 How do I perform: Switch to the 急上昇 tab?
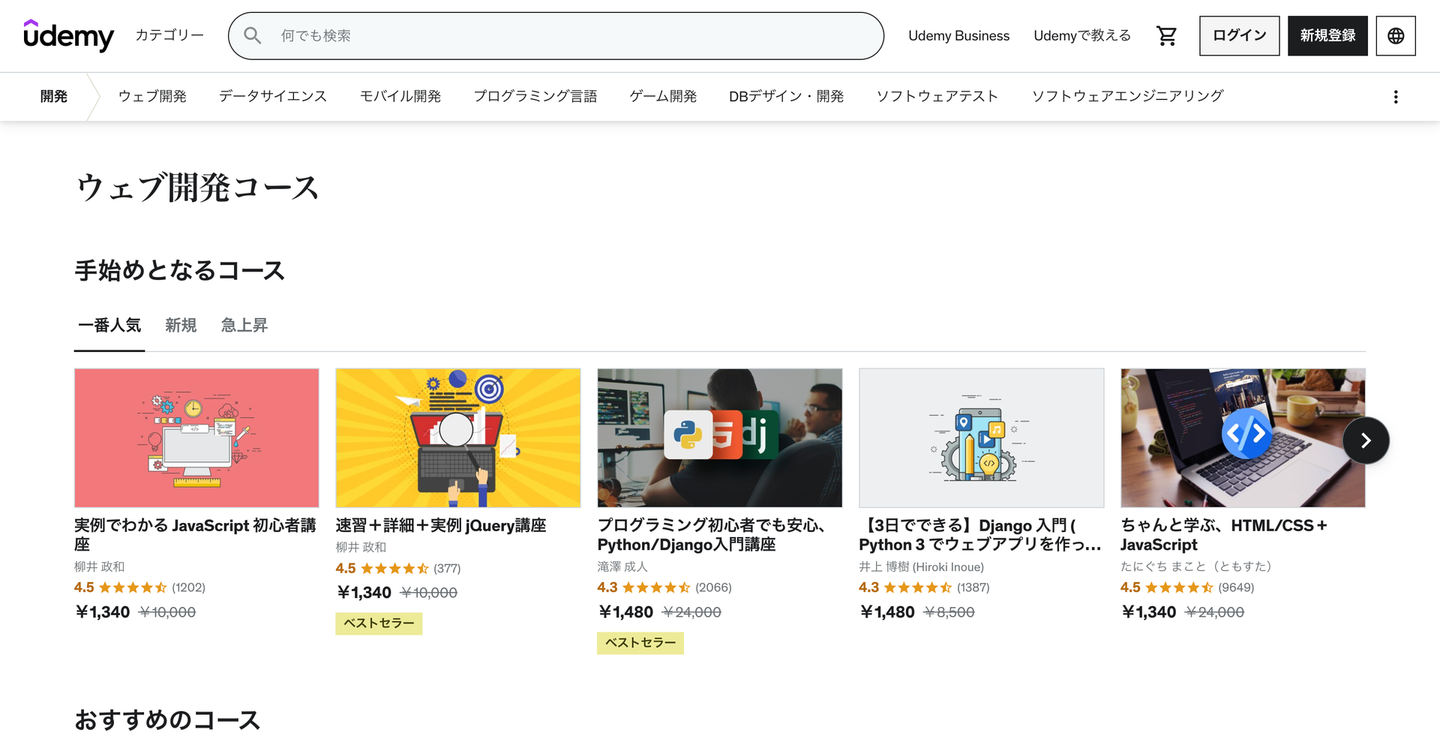coord(244,325)
